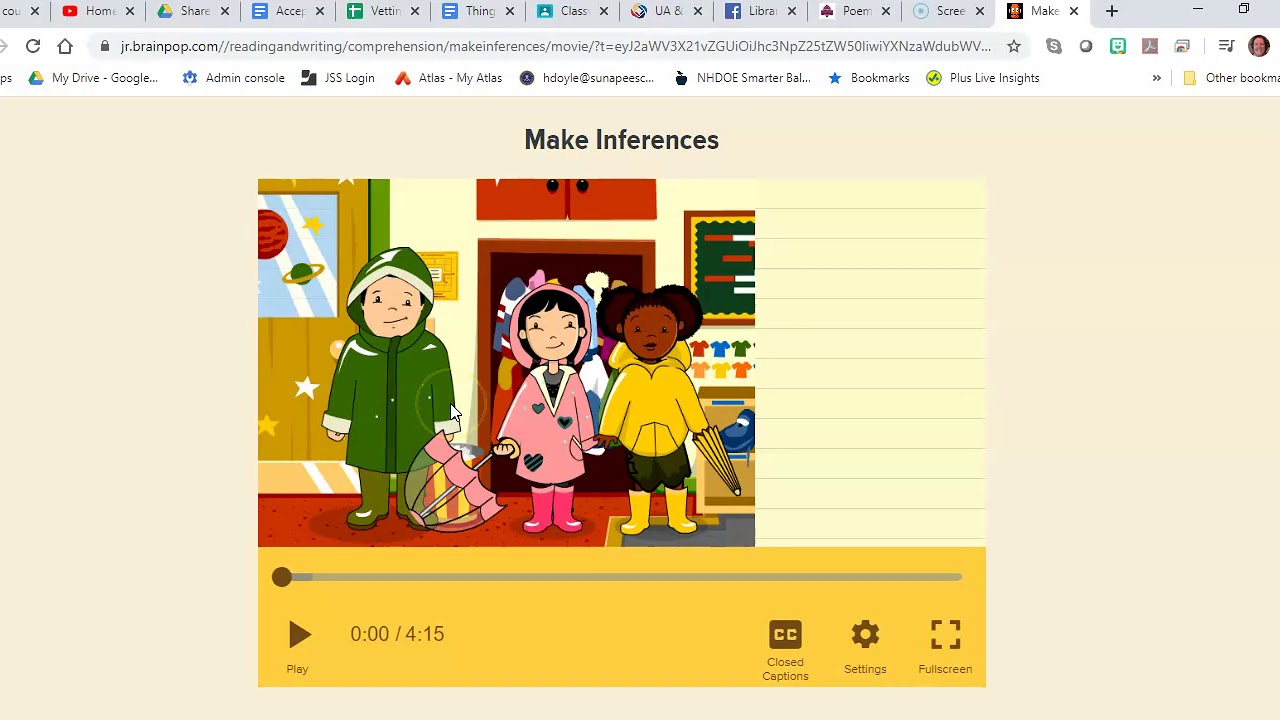
Task: Click the movie frame with three kids
Action: (506, 363)
